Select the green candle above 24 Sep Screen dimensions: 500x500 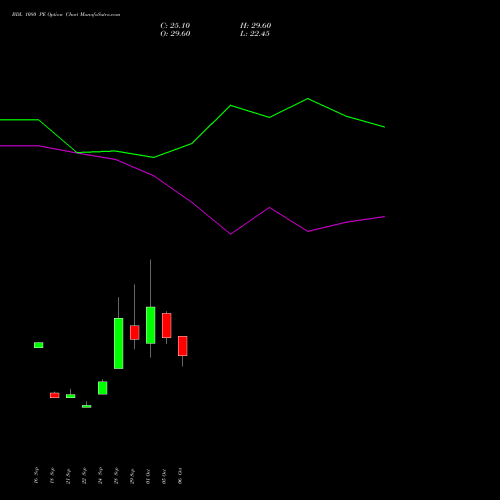click(x=103, y=388)
